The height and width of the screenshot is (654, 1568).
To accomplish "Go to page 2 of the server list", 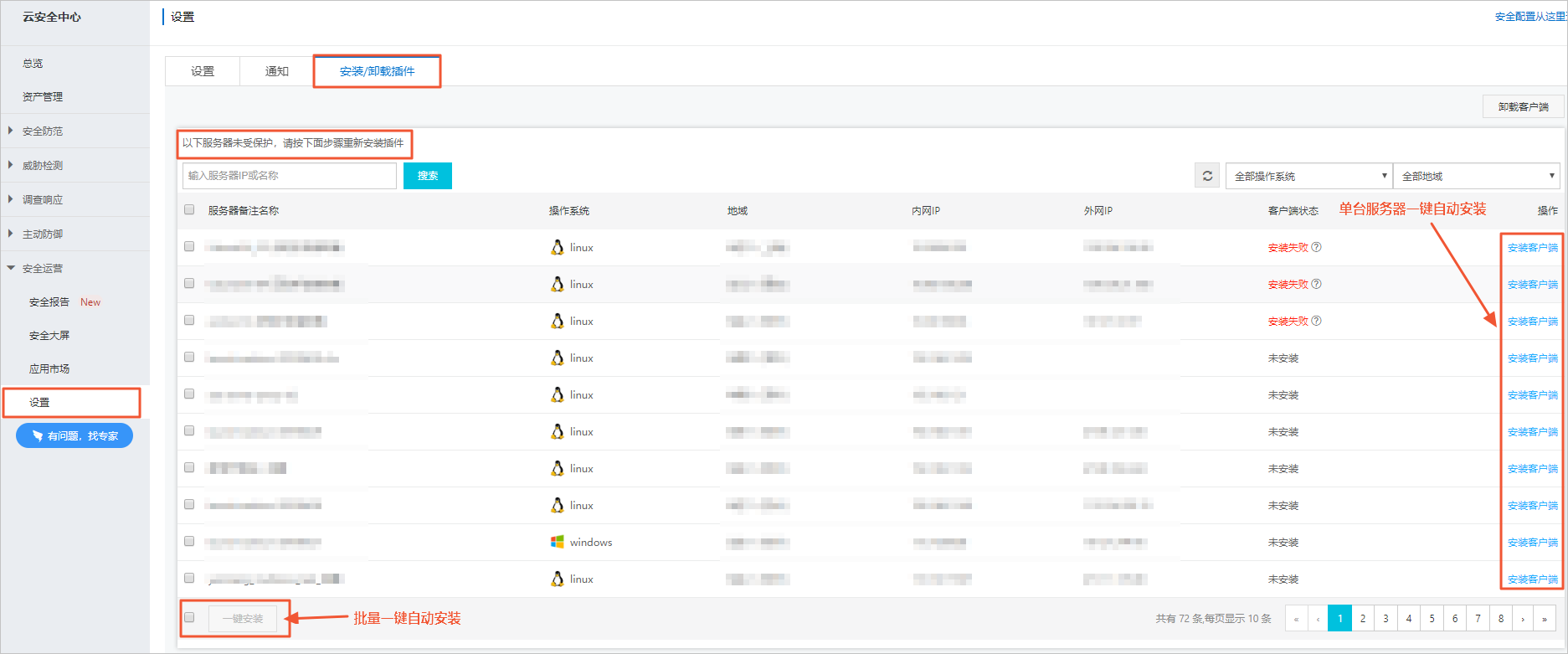I will click(x=1363, y=618).
